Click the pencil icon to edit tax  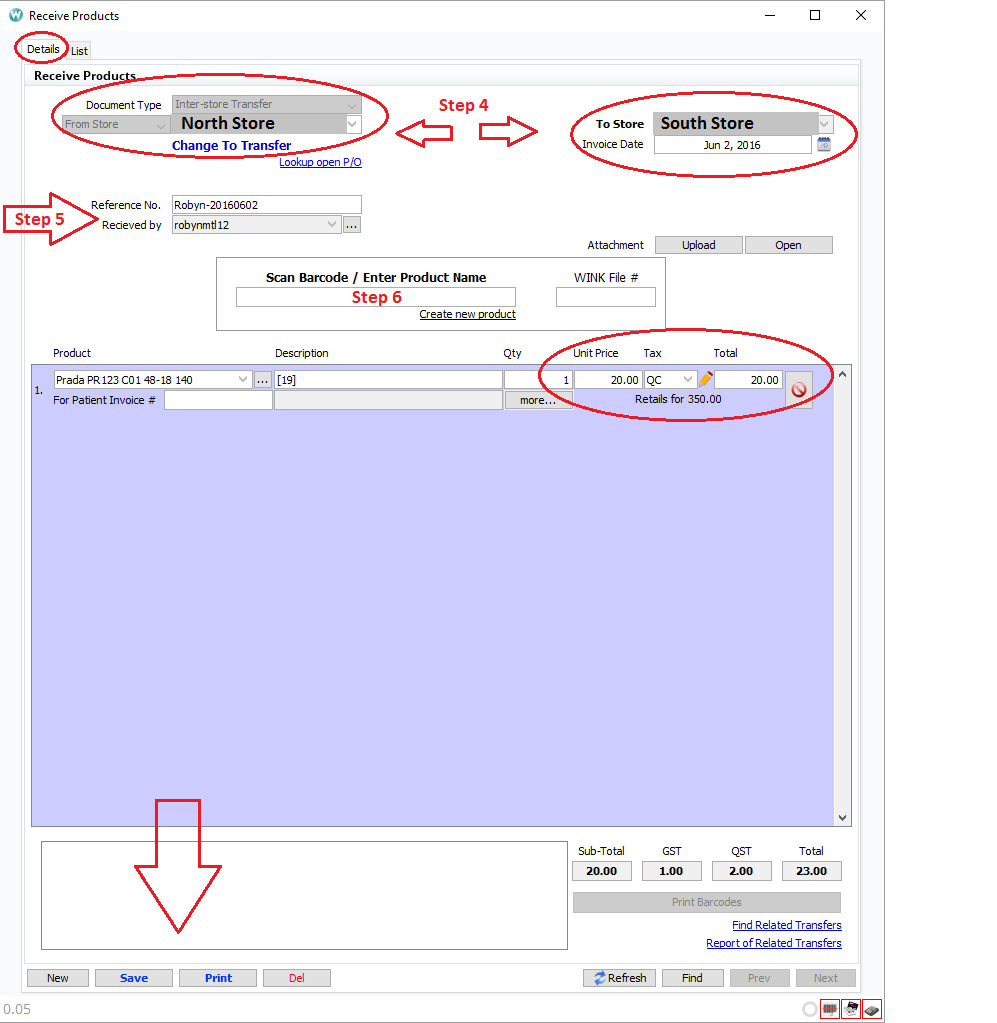706,379
